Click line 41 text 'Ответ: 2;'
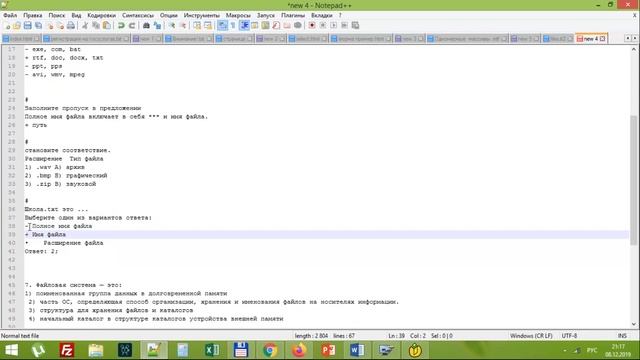This screenshot has width=640, height=360. 42,251
